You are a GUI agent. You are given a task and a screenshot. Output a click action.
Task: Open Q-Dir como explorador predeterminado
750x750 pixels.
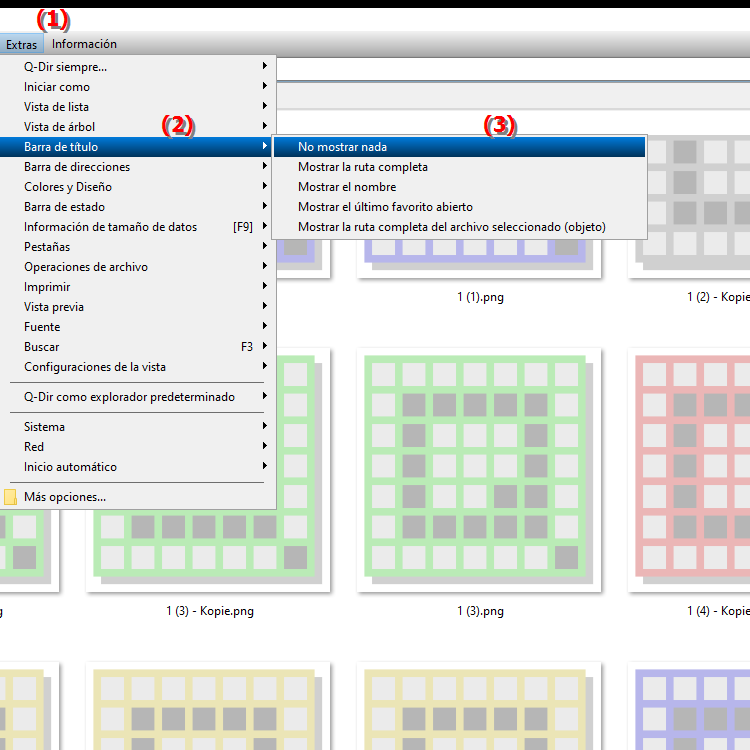click(x=138, y=397)
